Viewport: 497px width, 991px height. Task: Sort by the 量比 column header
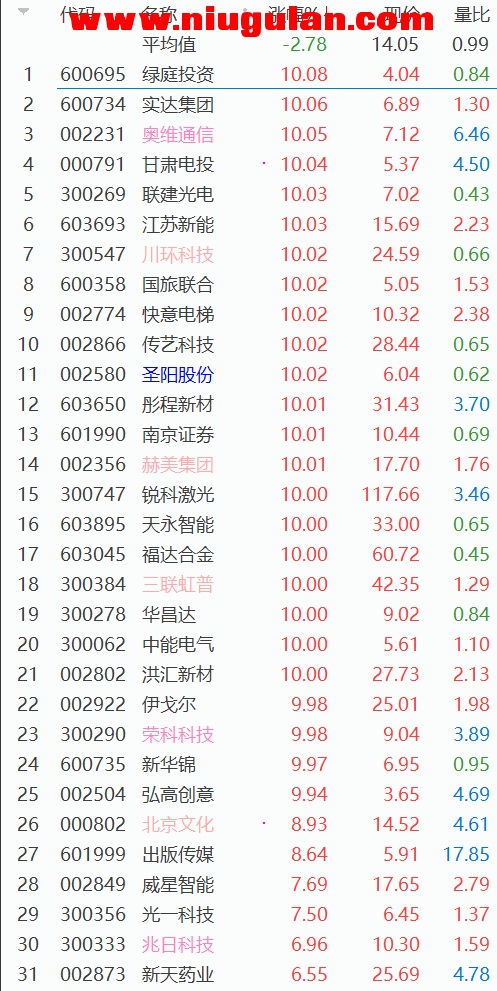click(472, 14)
